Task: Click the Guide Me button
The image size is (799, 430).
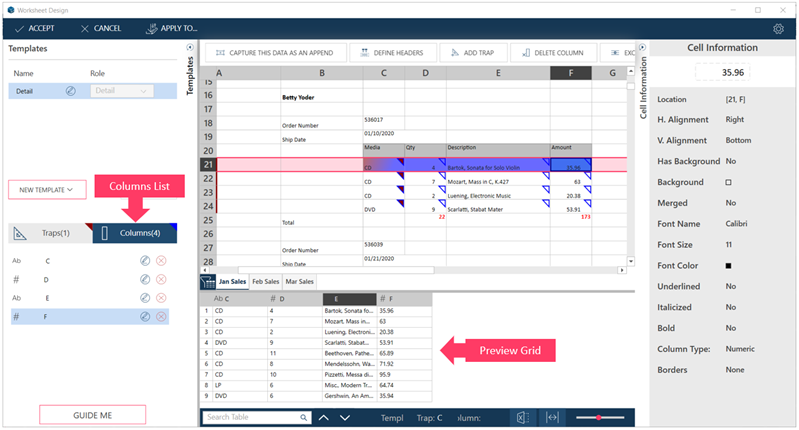Action: pyautogui.click(x=92, y=414)
